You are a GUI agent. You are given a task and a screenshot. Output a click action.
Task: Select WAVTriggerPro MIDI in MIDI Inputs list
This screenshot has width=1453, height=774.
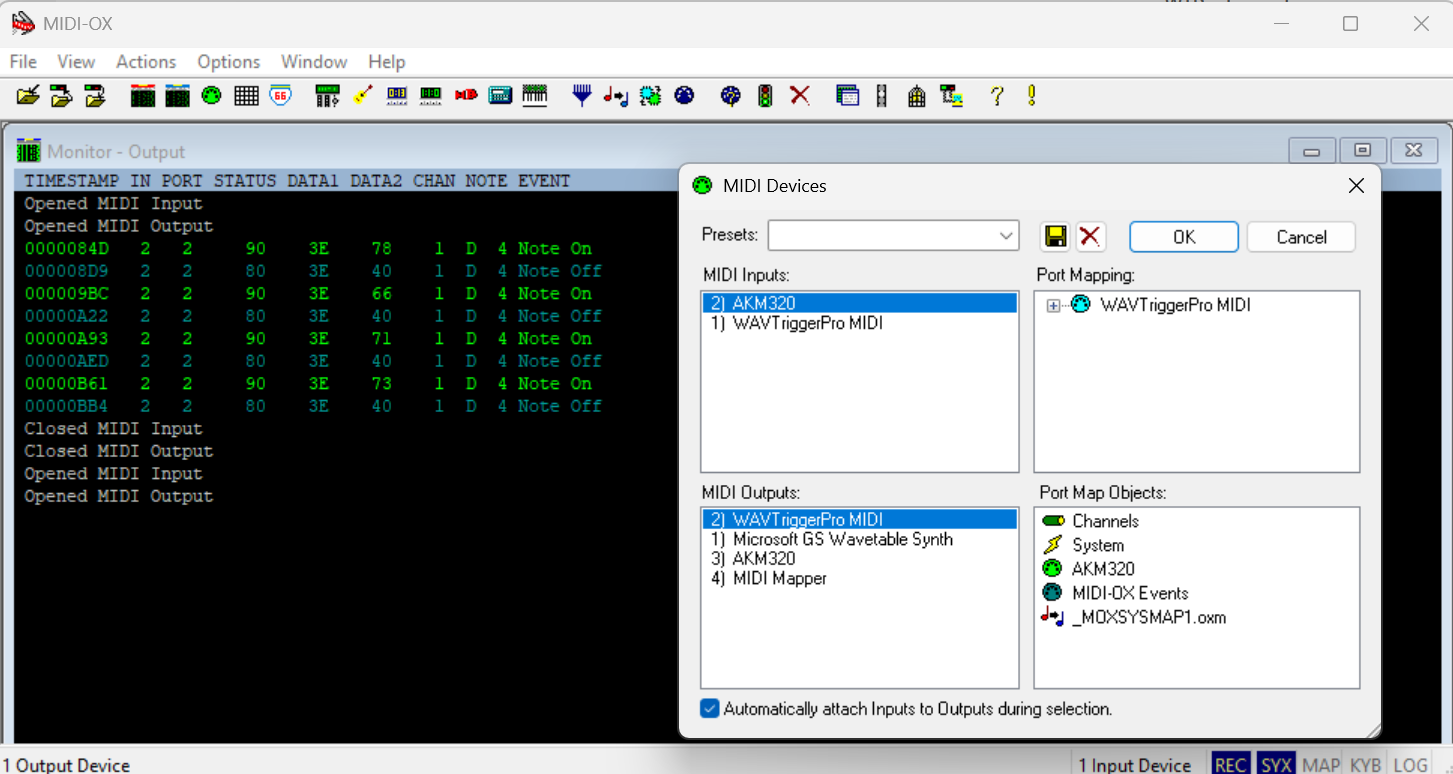859,324
